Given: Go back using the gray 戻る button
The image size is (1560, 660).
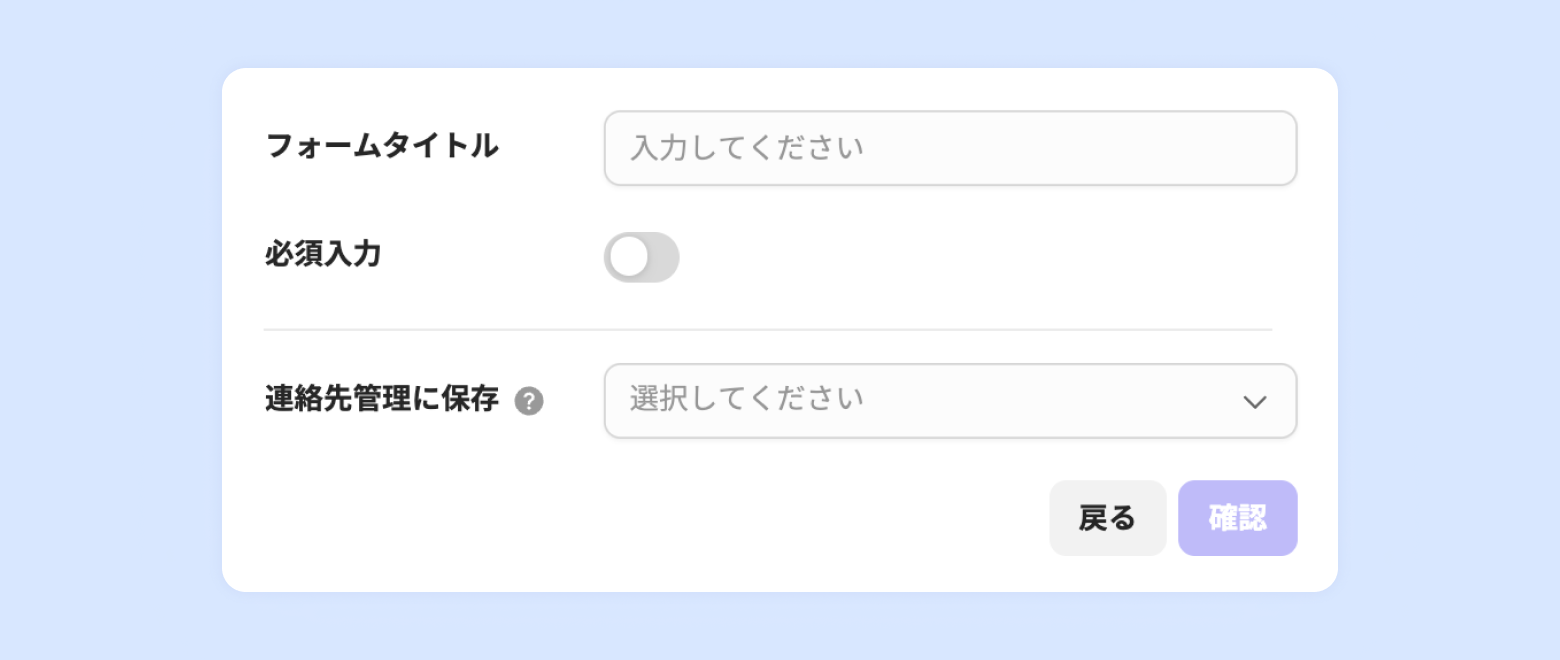Looking at the screenshot, I should pyautogui.click(x=1107, y=518).
